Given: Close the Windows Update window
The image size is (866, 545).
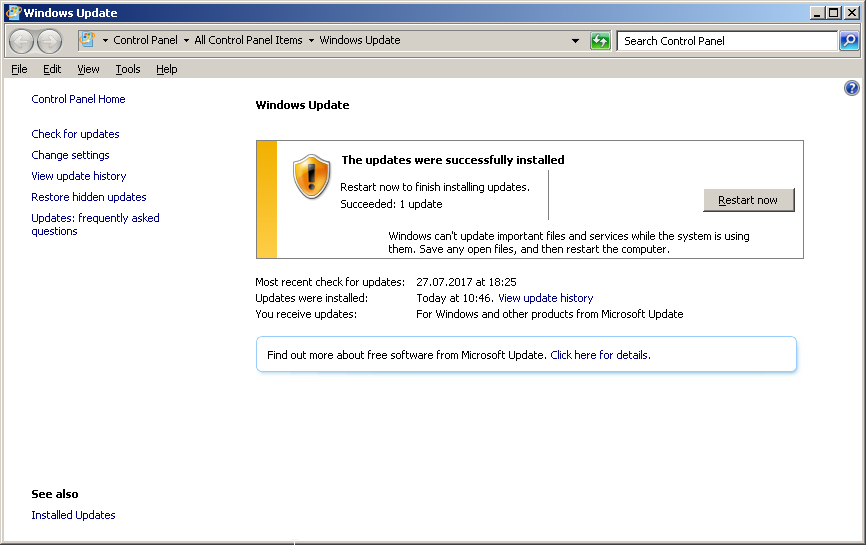Looking at the screenshot, I should point(852,13).
